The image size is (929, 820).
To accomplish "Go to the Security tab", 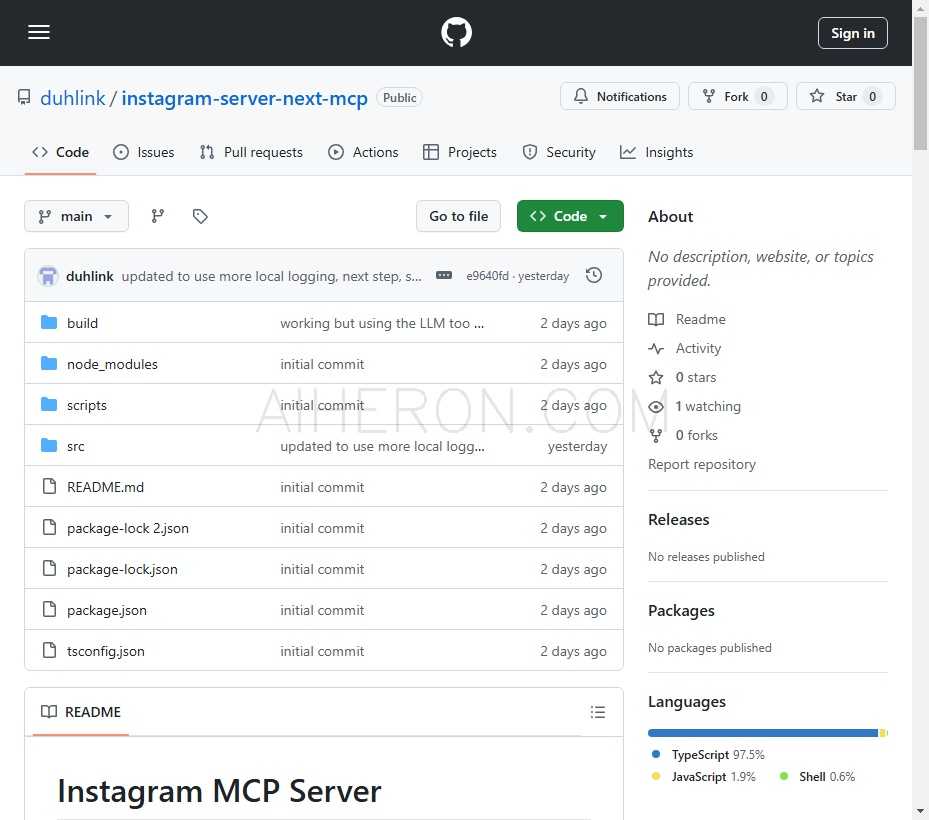I will click(559, 152).
